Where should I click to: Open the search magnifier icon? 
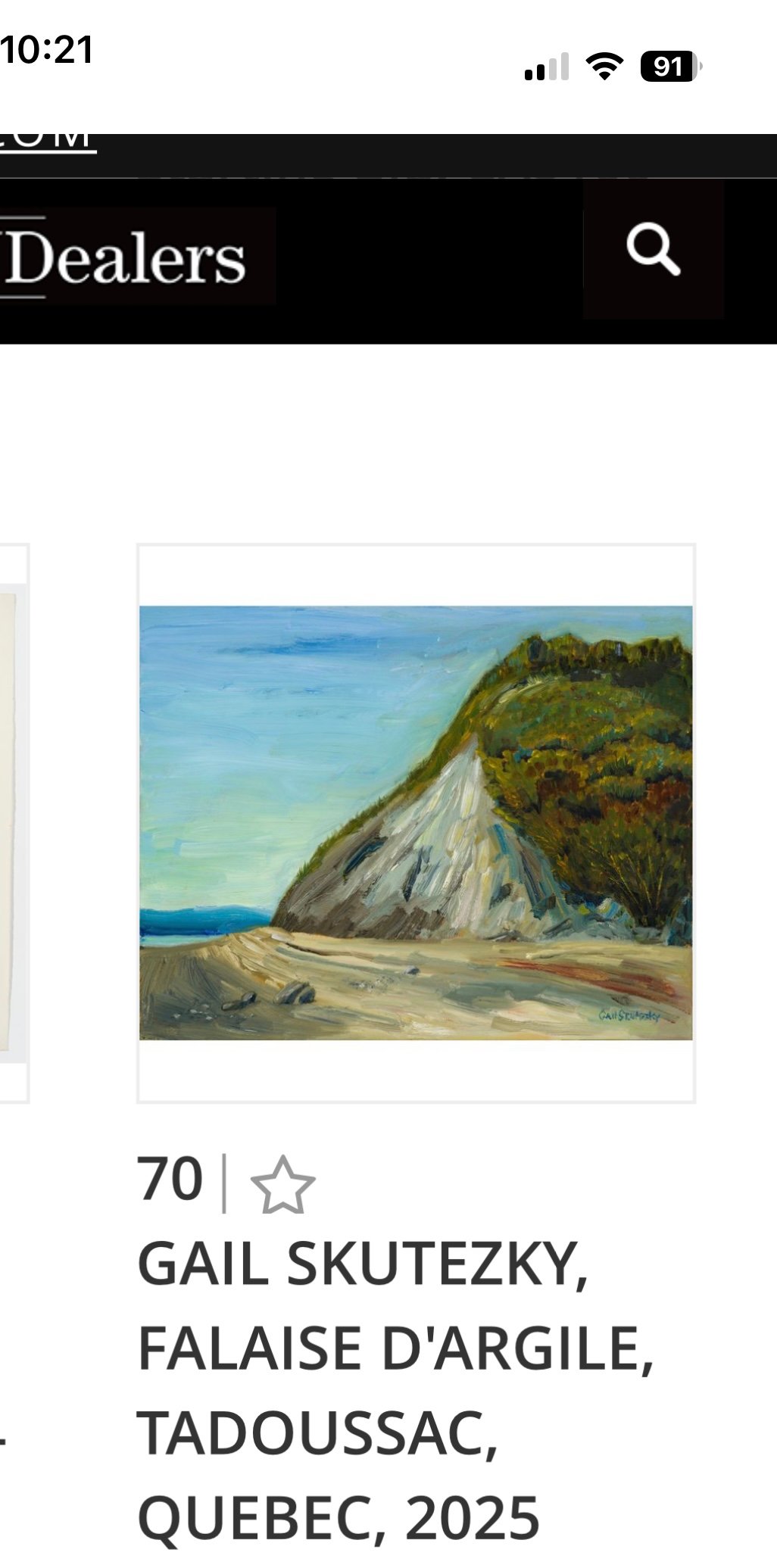[x=653, y=249]
